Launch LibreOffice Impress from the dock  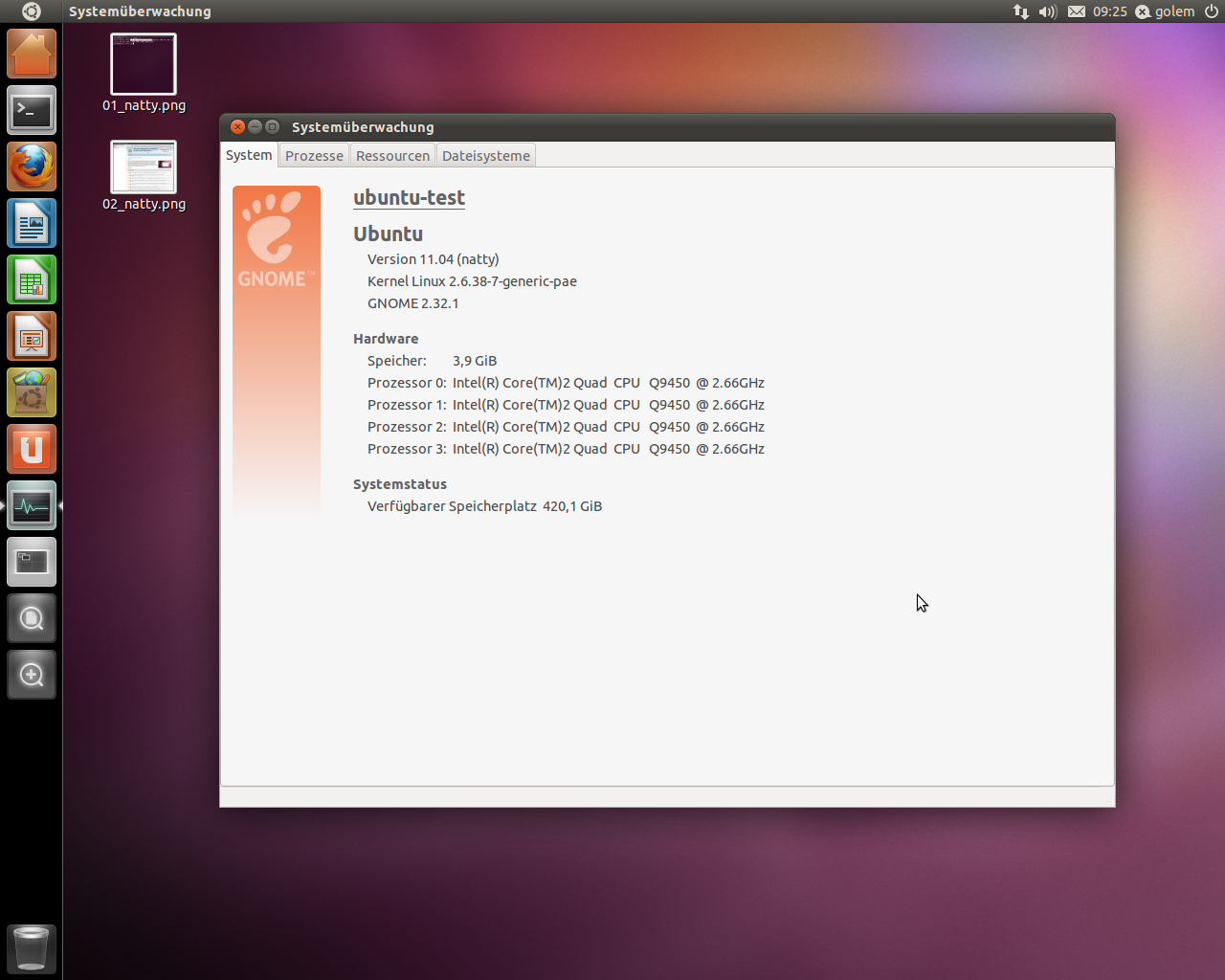click(31, 336)
